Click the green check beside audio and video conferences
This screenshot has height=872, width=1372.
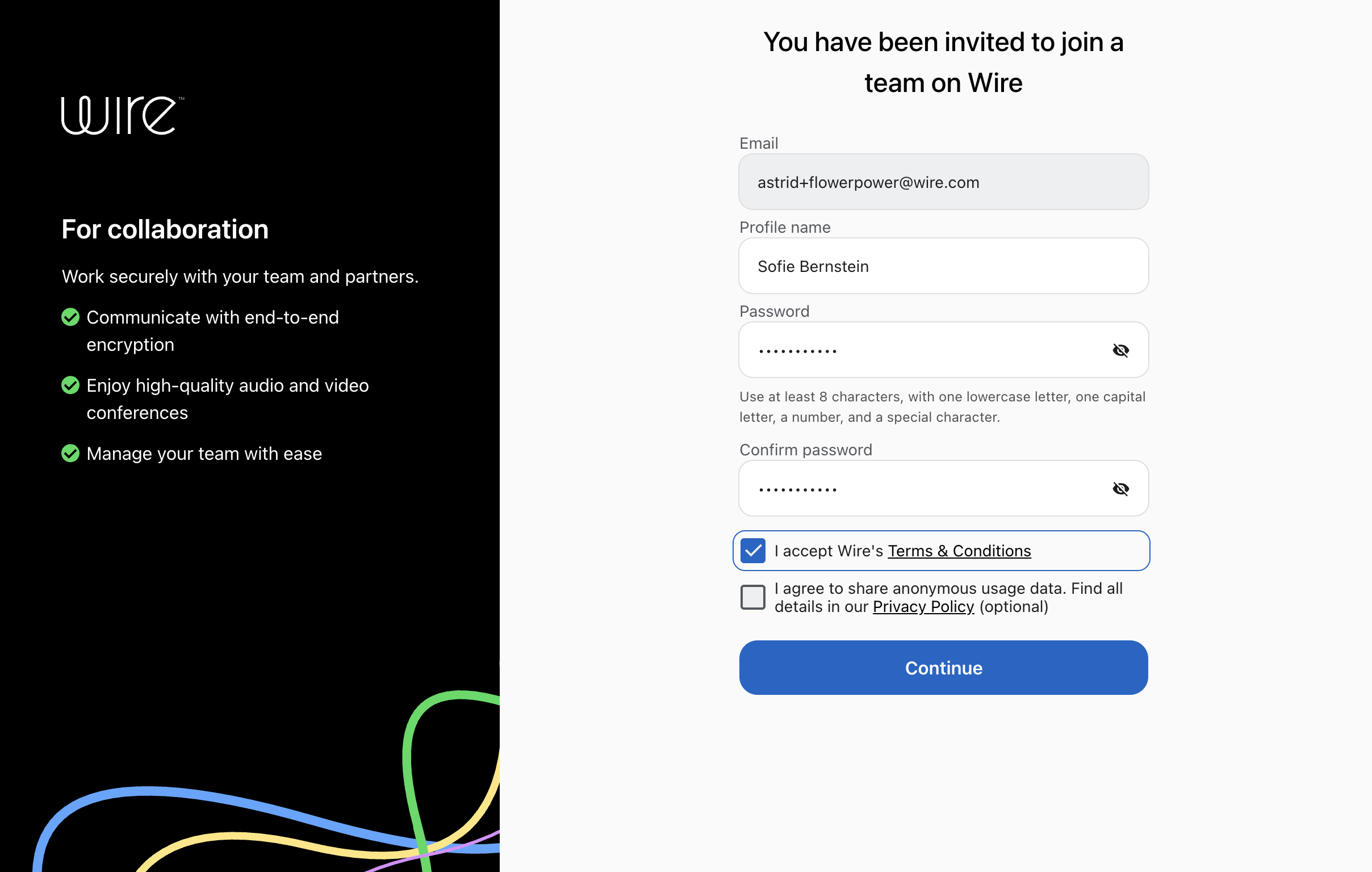pyautogui.click(x=70, y=385)
